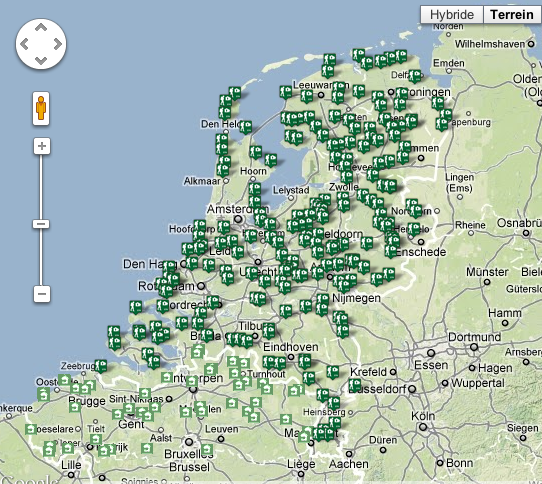Open the light green marker near Roeselare

pyautogui.click(x=31, y=429)
